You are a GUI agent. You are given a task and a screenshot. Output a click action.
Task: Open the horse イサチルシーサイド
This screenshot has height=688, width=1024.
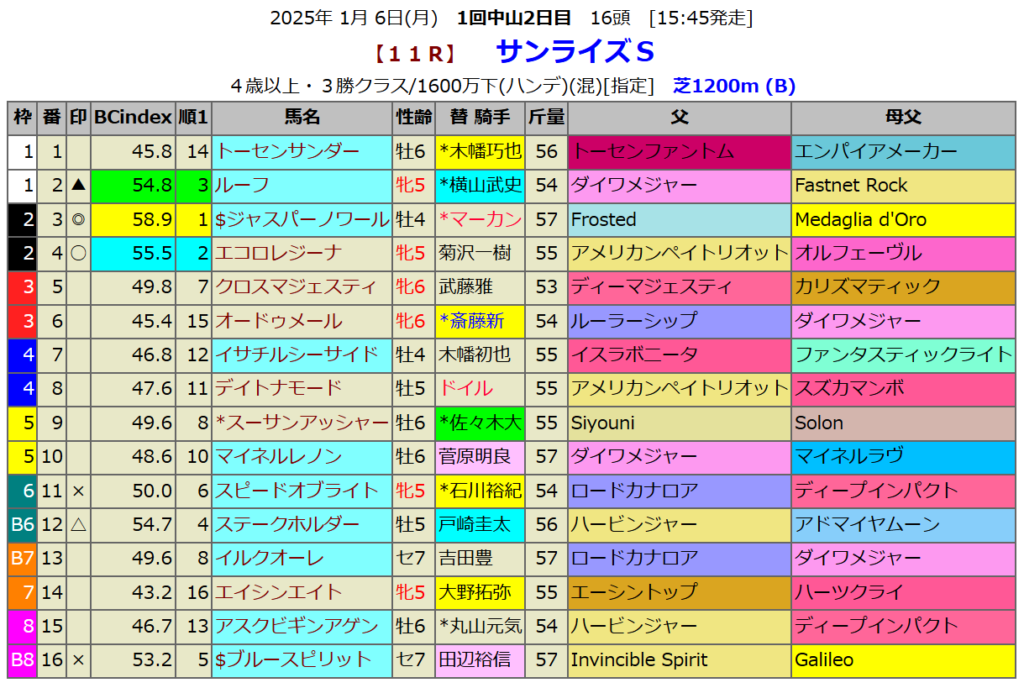tap(297, 354)
